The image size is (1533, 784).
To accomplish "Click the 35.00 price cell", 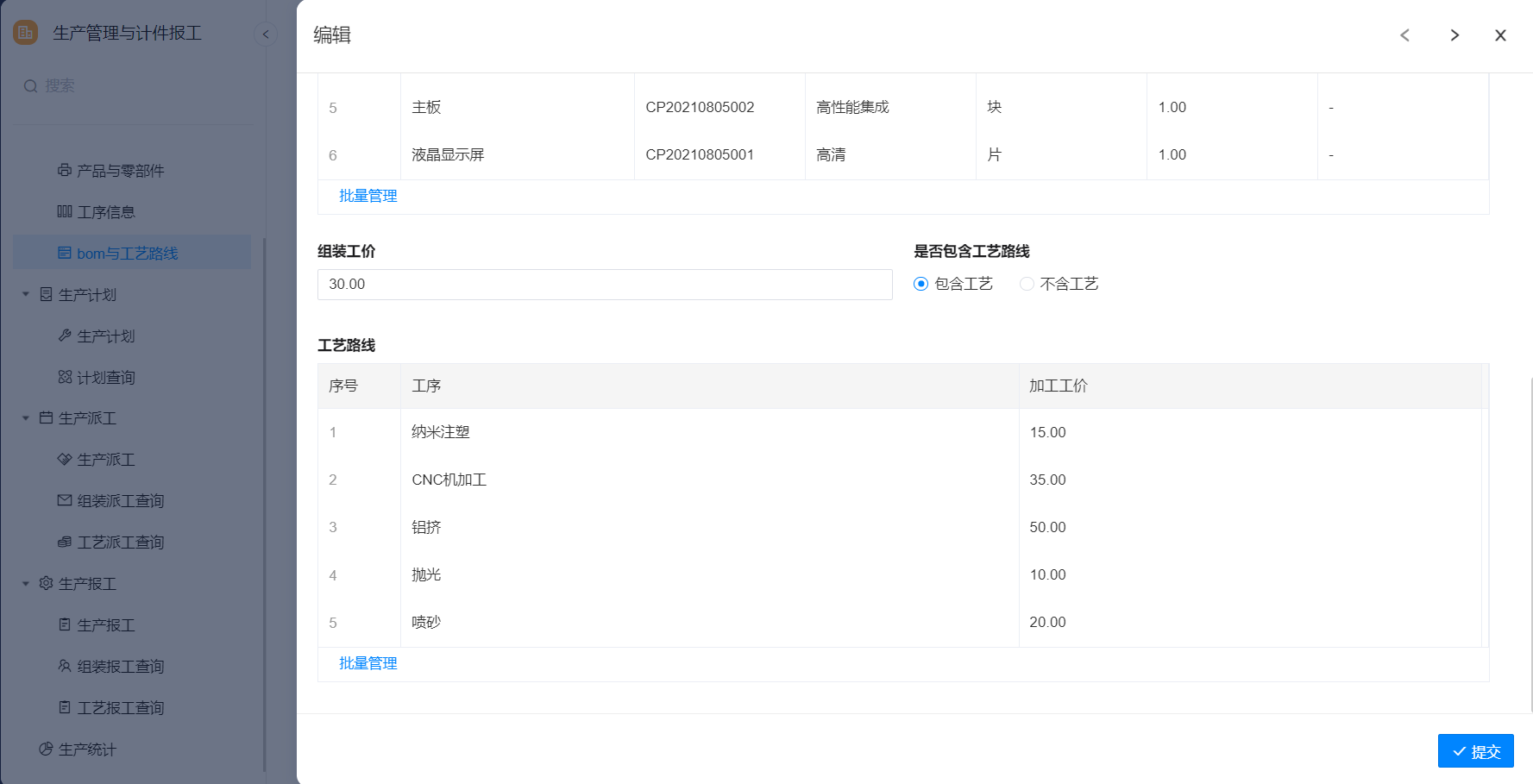I will (1250, 480).
